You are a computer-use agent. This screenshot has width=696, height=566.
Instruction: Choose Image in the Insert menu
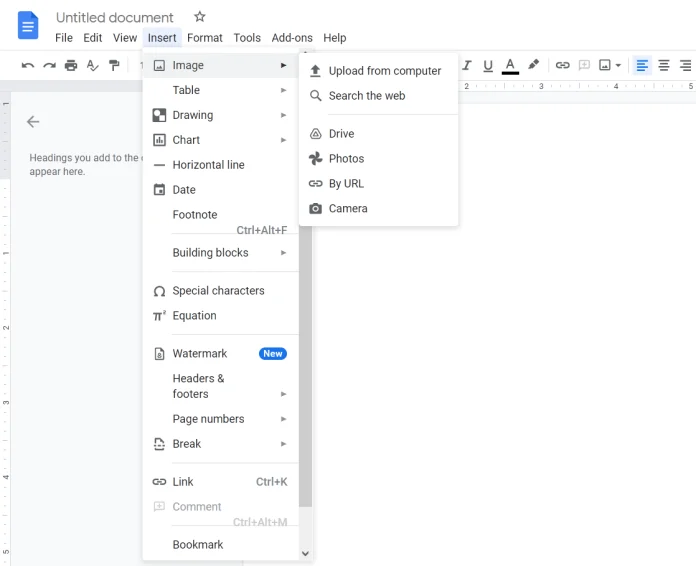click(x=220, y=65)
